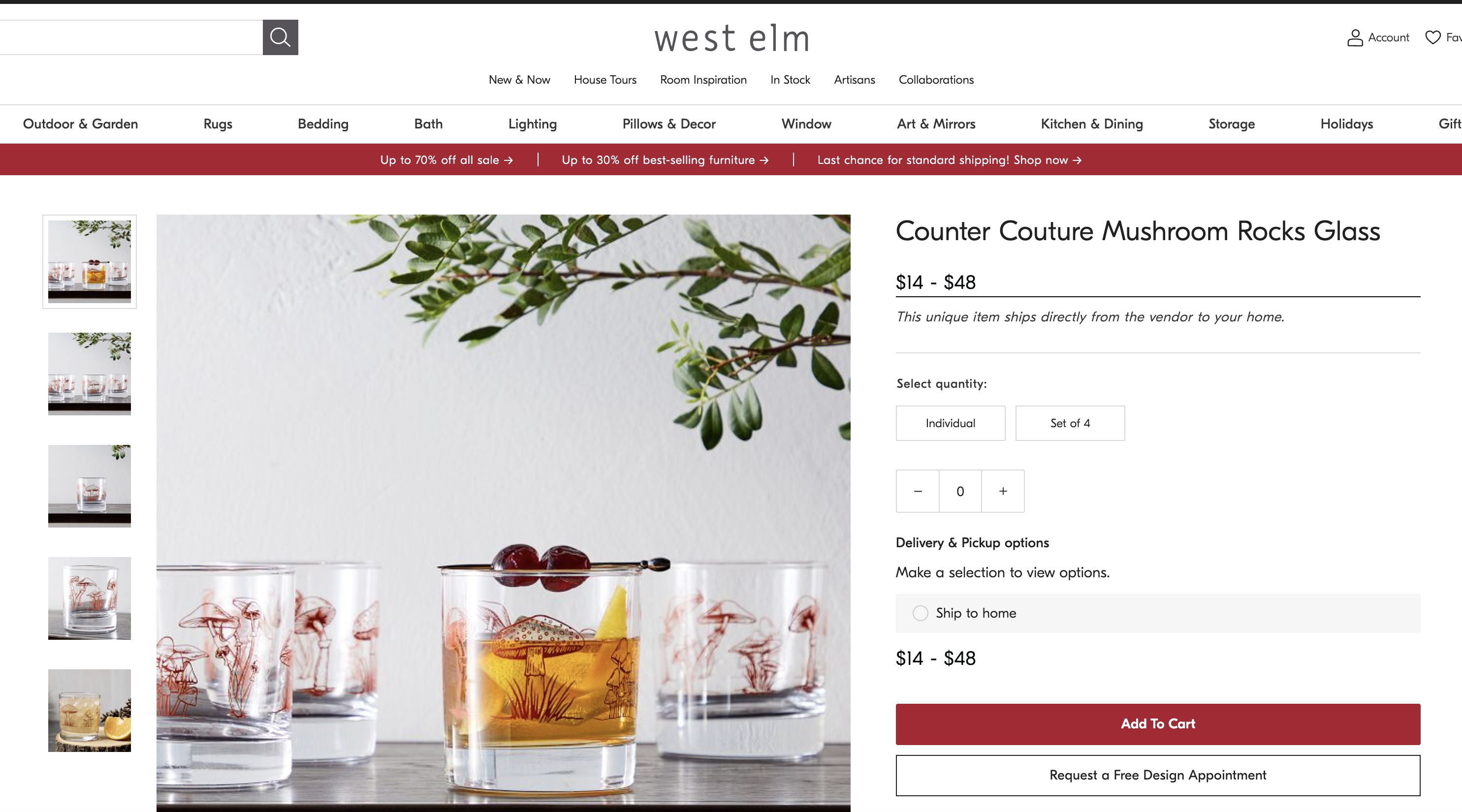
Task: Open the Outdoor & Garden menu
Action: (80, 124)
